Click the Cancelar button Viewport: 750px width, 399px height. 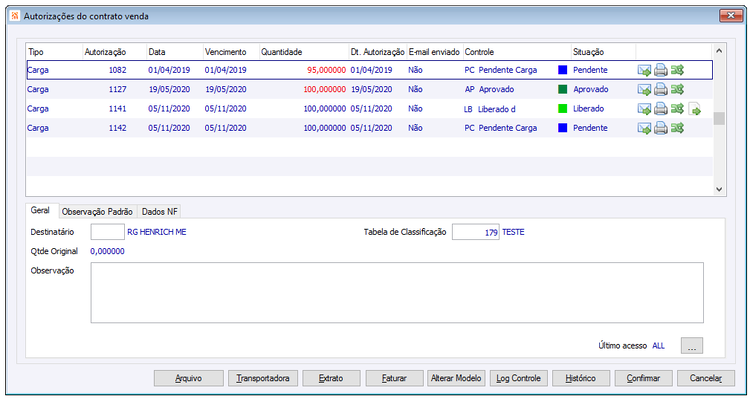pos(706,378)
